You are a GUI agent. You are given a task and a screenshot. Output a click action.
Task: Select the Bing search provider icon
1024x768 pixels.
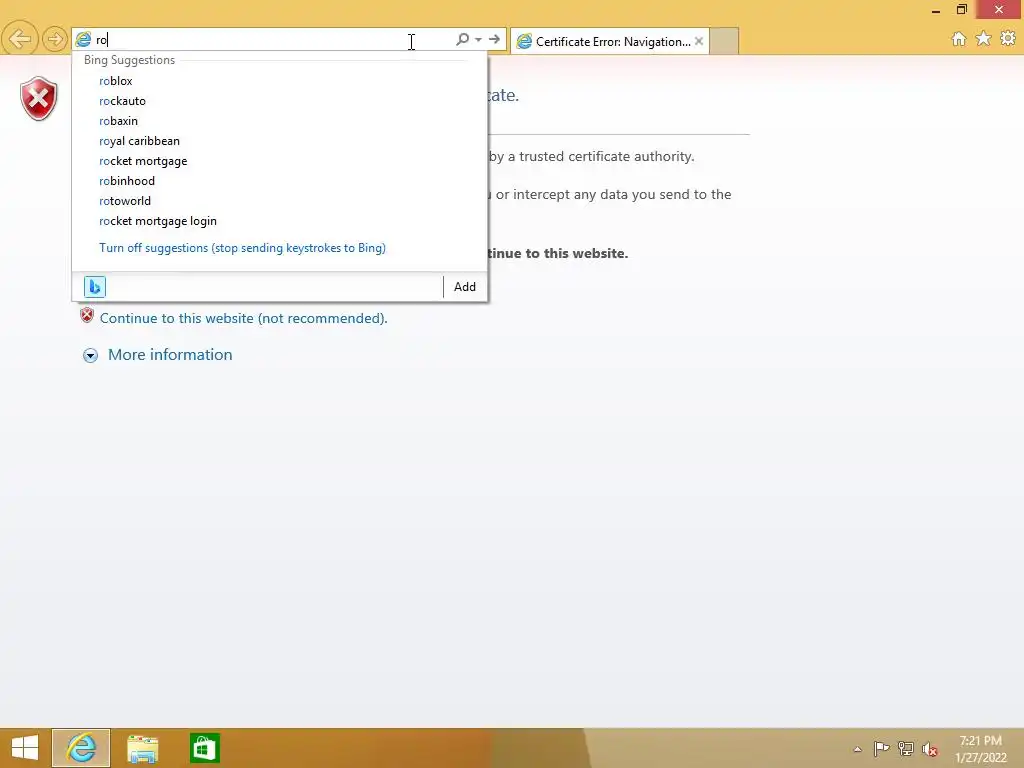tap(95, 287)
